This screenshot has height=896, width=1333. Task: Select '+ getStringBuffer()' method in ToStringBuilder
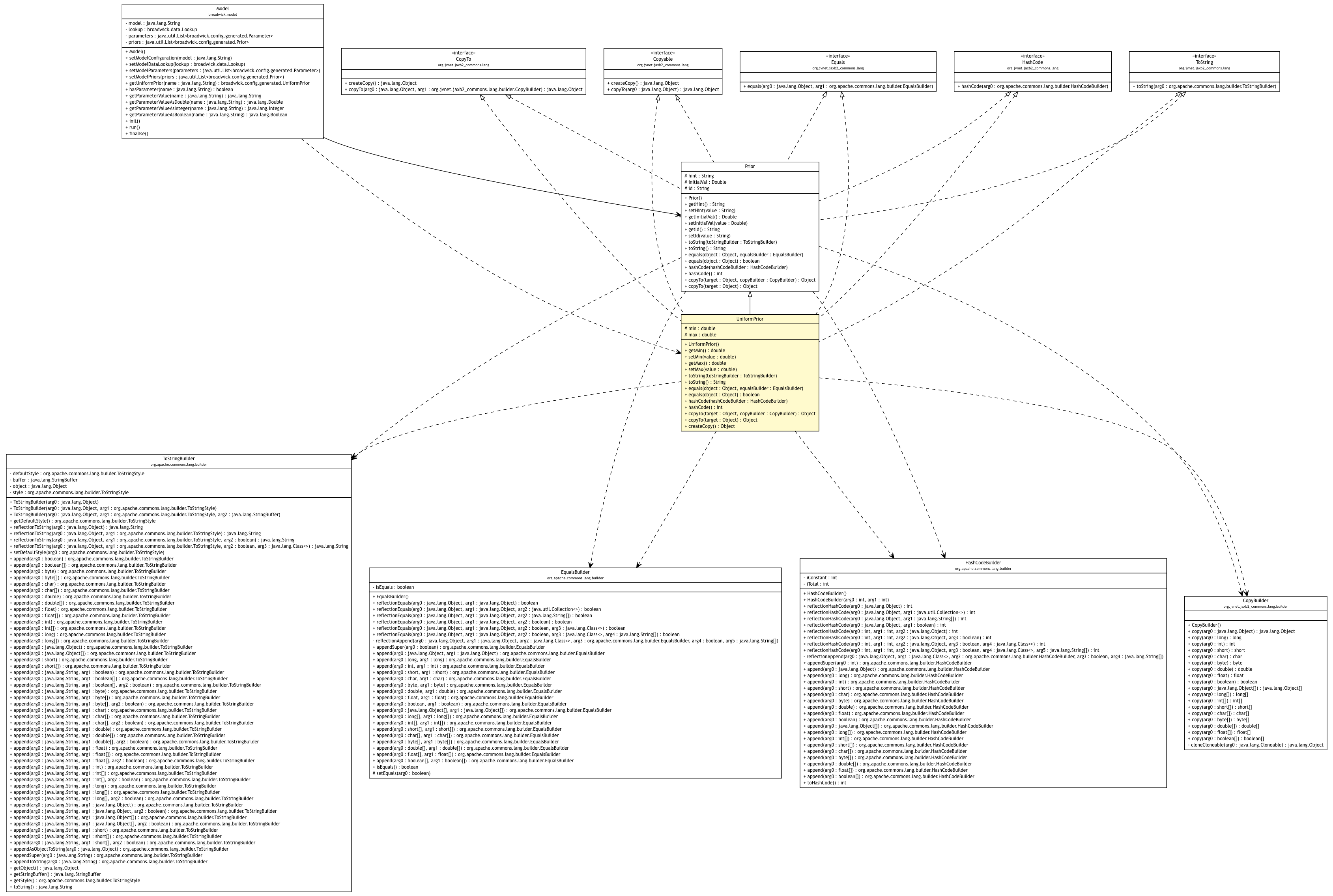point(55,874)
